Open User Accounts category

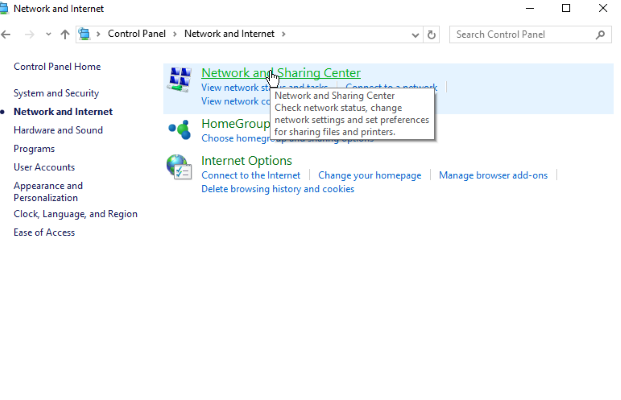coord(44,167)
